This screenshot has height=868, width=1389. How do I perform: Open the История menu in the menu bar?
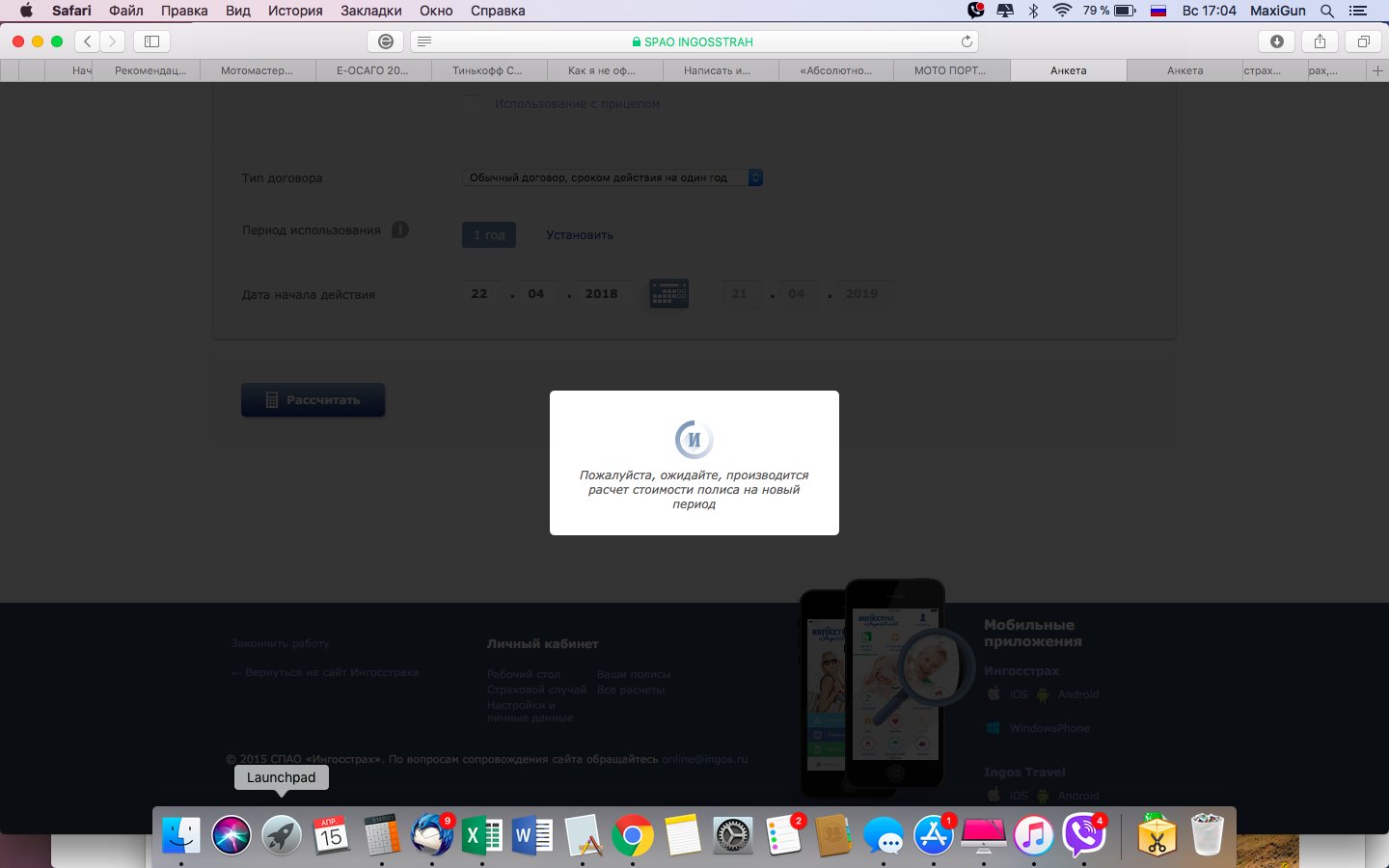point(295,11)
